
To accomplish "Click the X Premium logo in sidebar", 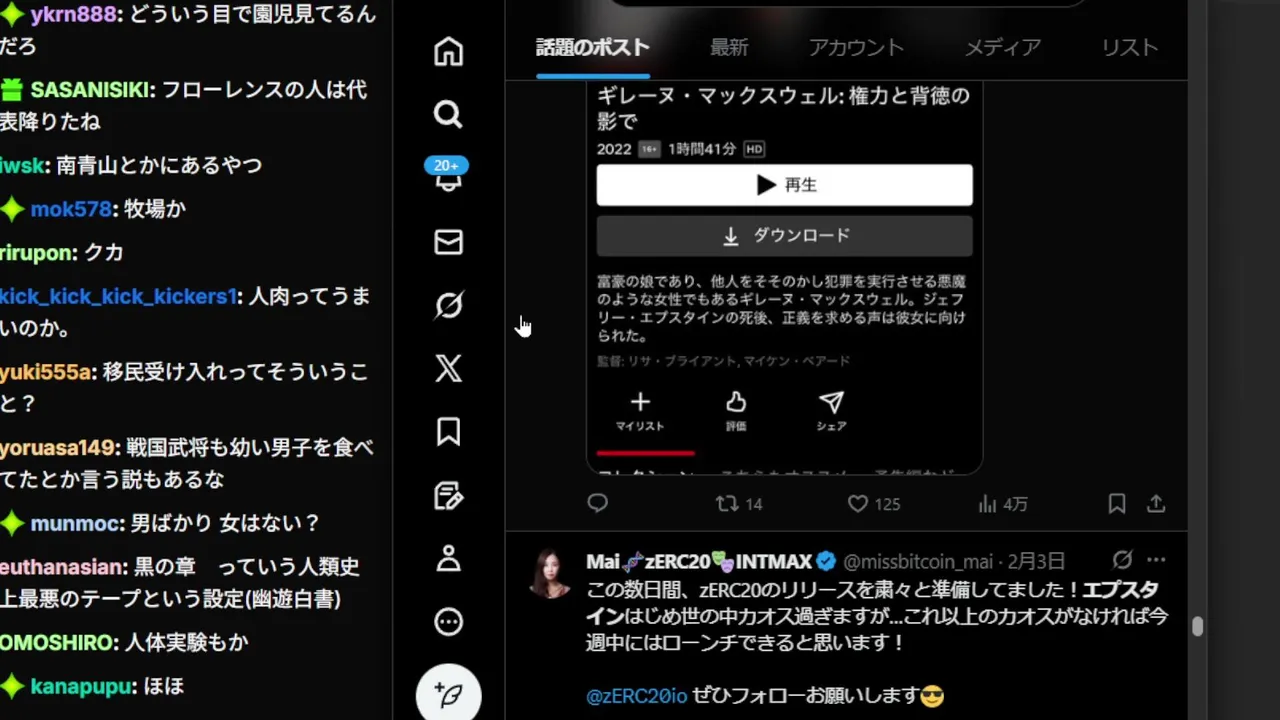I will tap(448, 368).
